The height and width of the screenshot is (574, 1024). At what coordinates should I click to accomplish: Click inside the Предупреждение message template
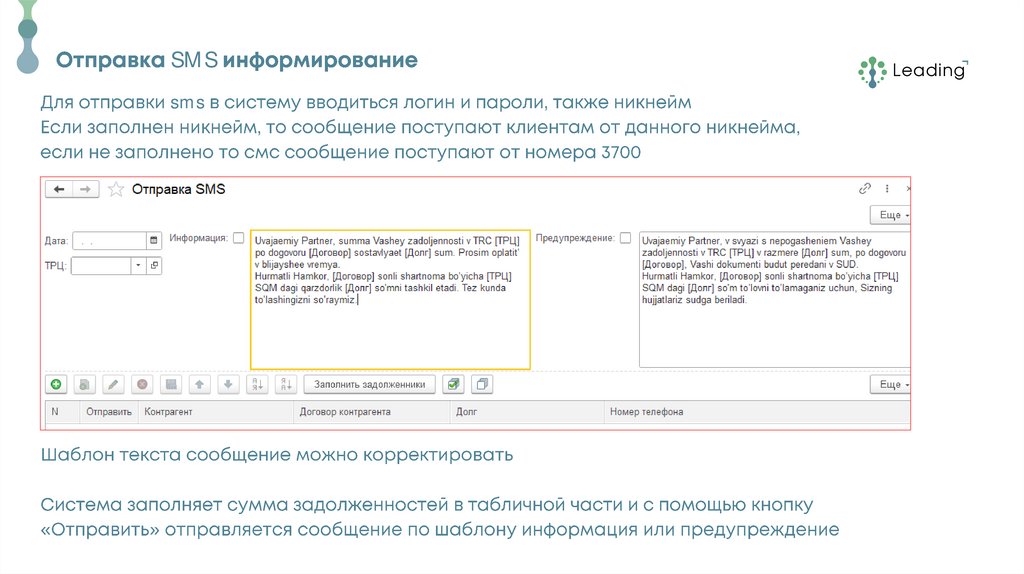click(775, 299)
